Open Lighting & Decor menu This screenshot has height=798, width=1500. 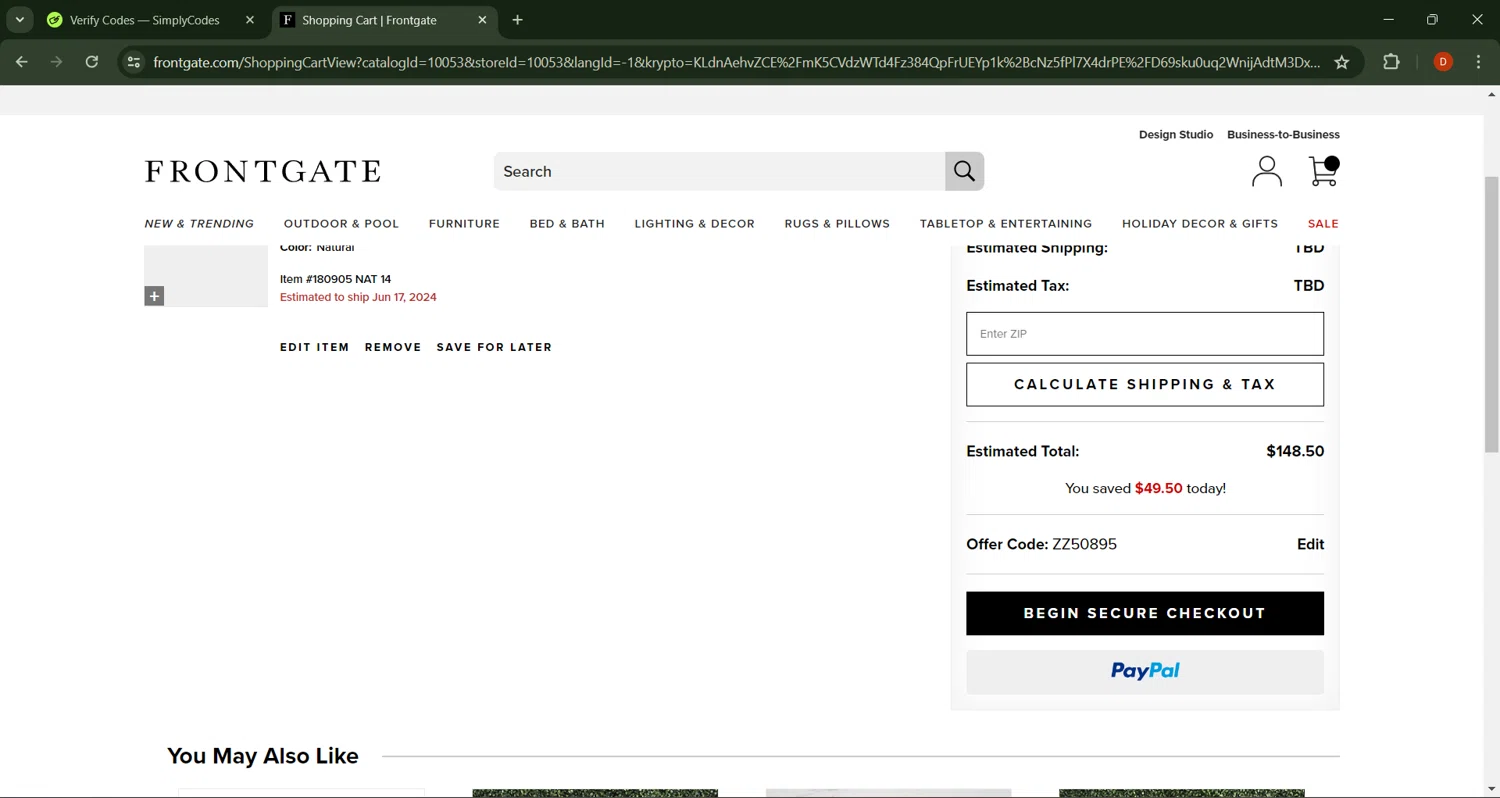(x=694, y=224)
